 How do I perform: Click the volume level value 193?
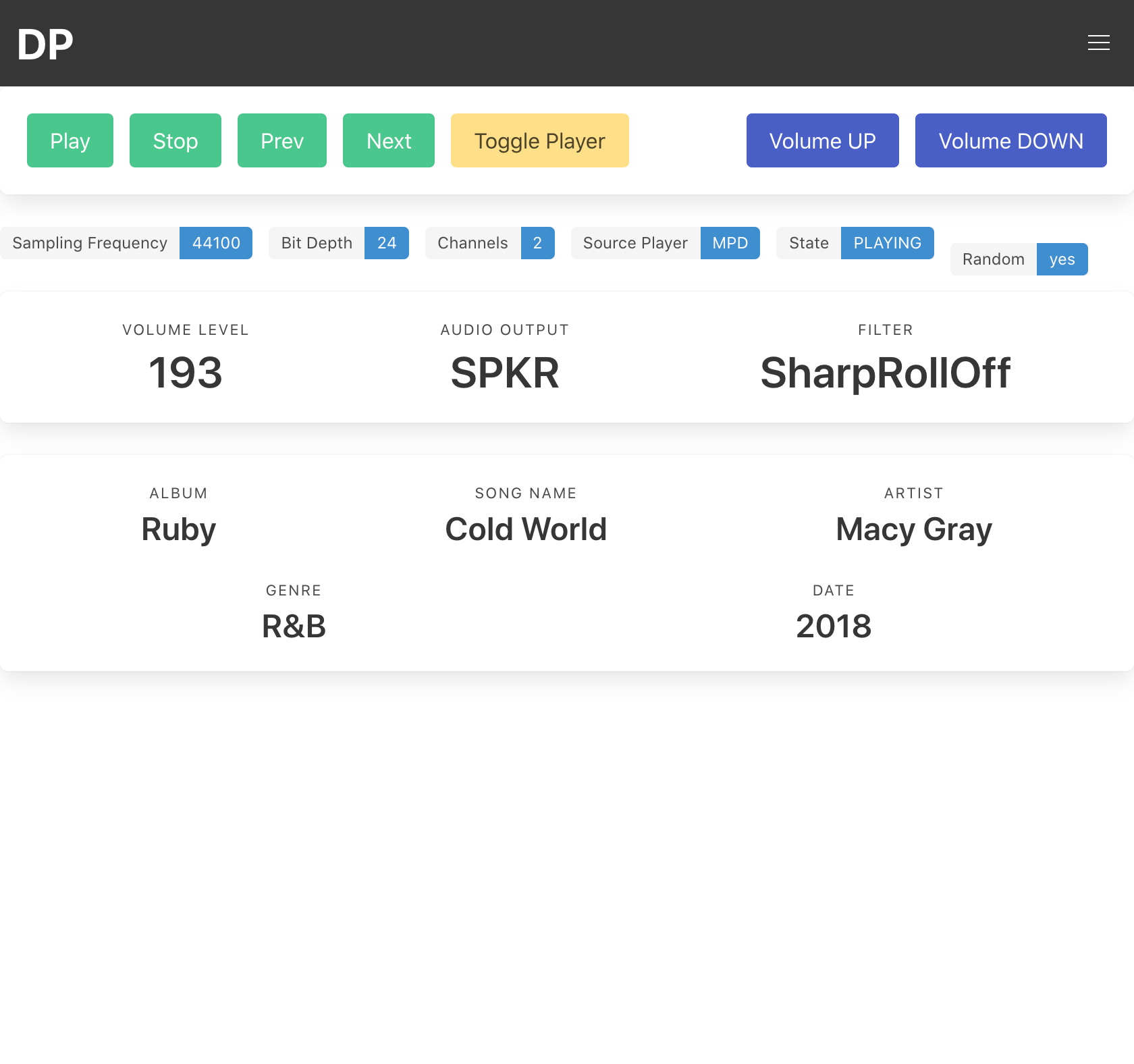coord(186,373)
